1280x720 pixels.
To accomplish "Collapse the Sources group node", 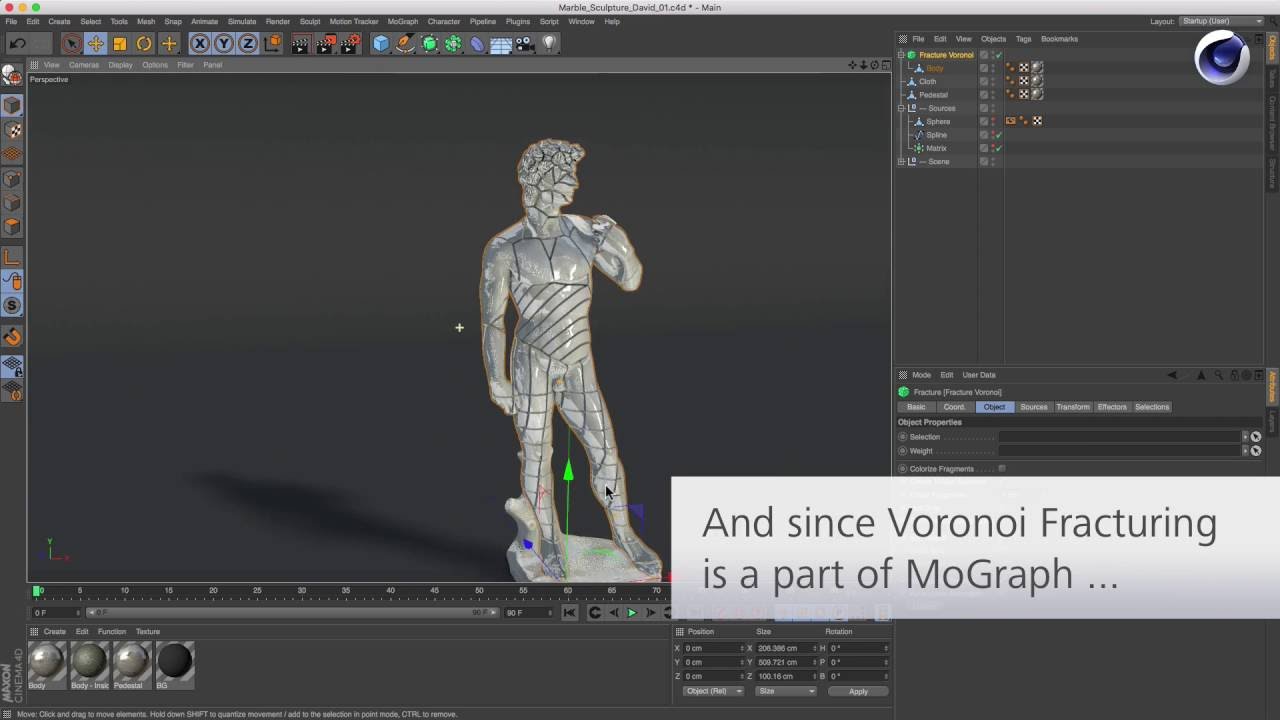I will tap(901, 108).
